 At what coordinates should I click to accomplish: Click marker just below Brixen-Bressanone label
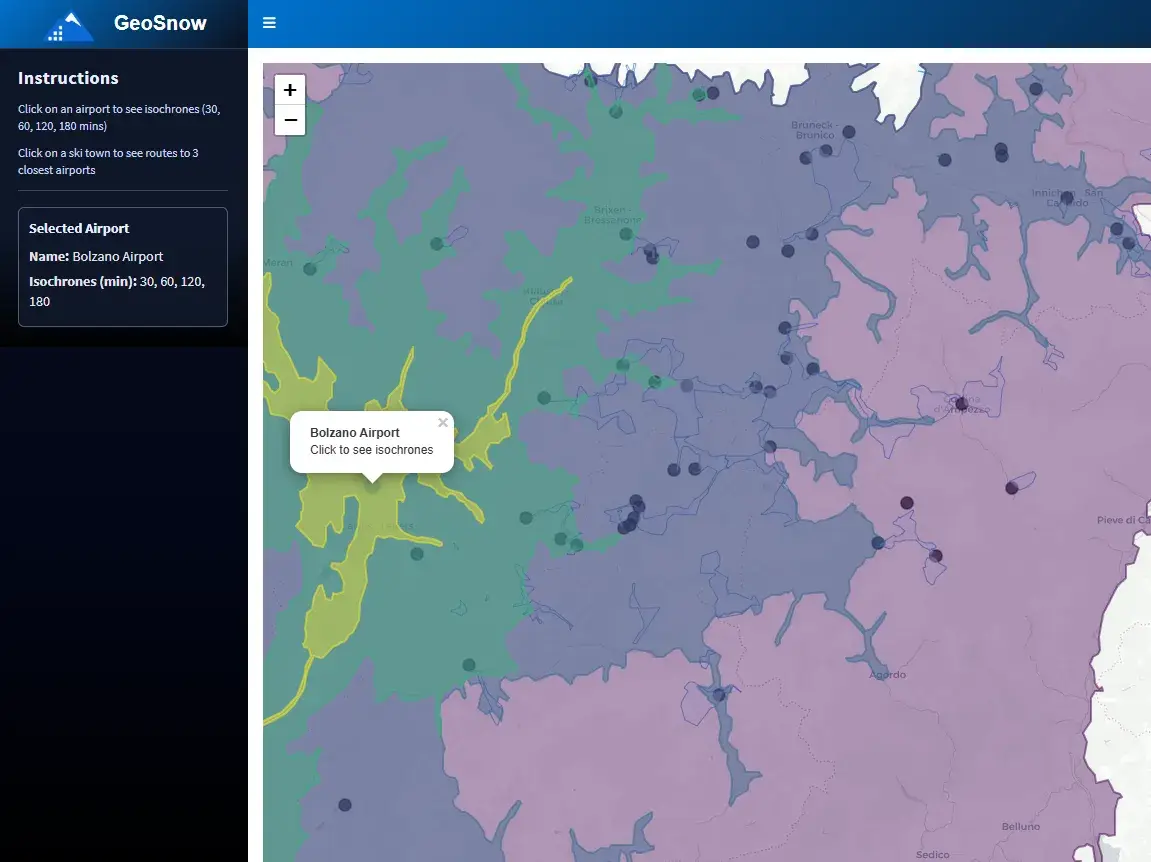(x=626, y=234)
